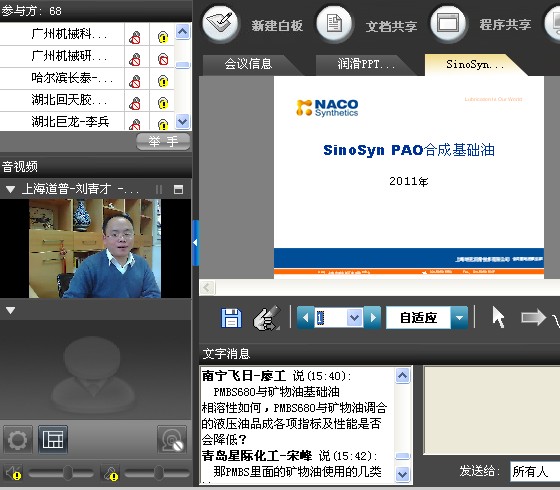Image resolution: width=560 pixels, height=490 pixels.
Task: Collapse the 上海道普-刘青才 video panel triangle
Action: (10, 189)
